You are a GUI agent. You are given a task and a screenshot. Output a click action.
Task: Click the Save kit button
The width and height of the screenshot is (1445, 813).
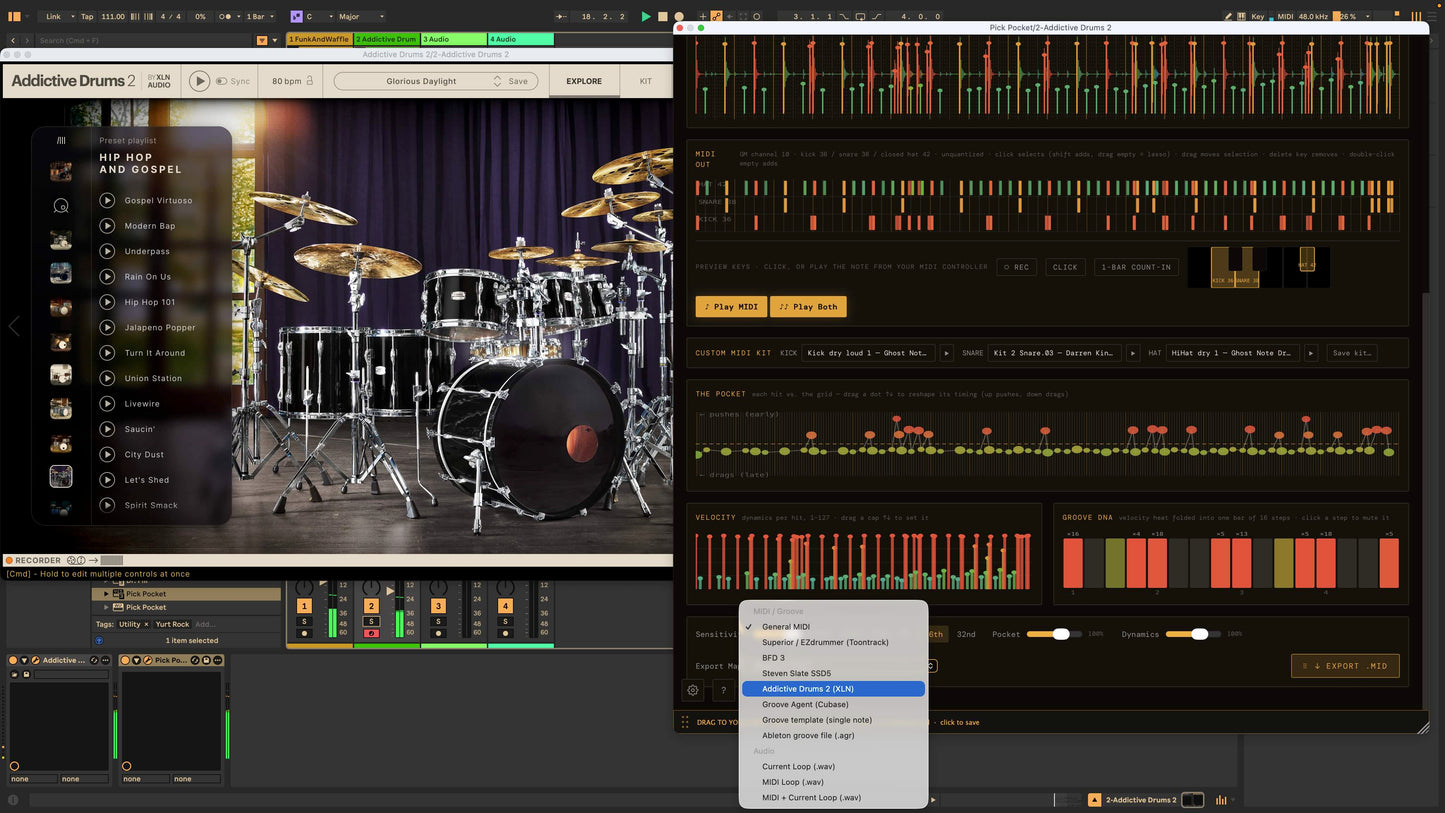click(x=1351, y=353)
